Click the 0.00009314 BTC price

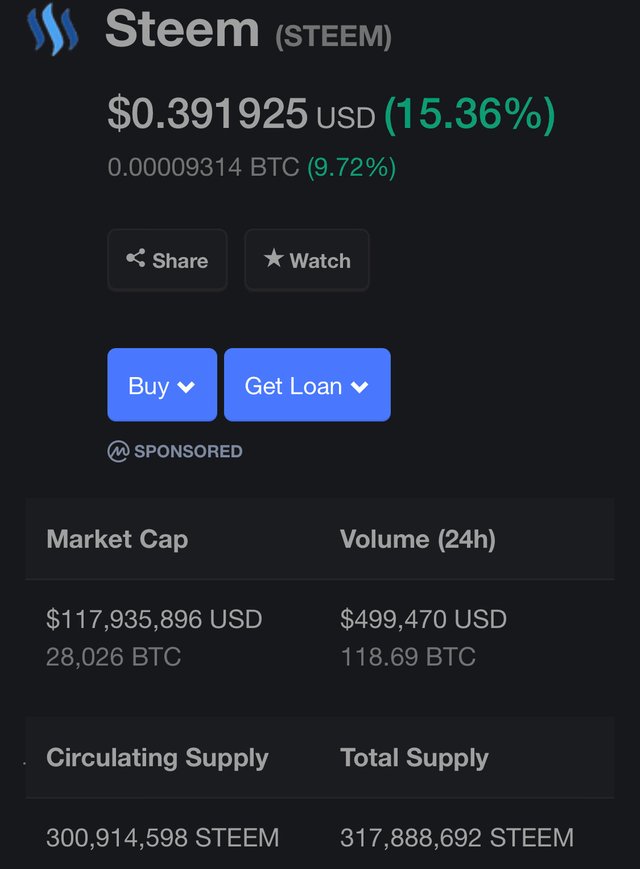[203, 167]
